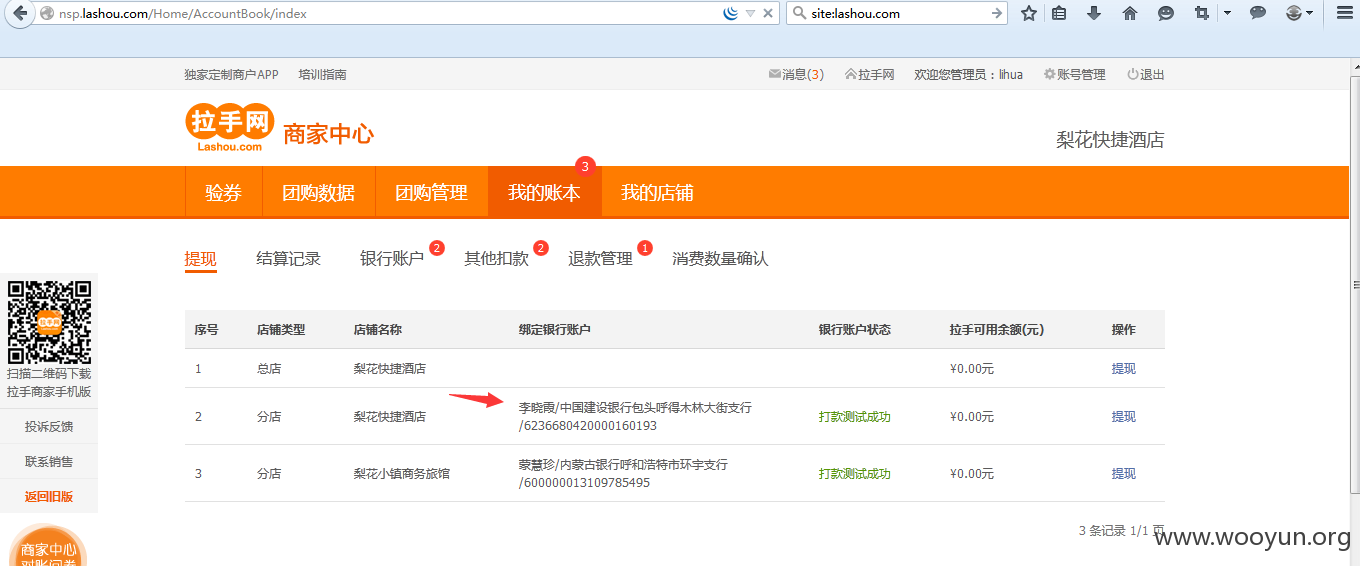Viewport: 1360px width, 566px height.
Task: Switch to the 退款管理 sub-tab
Action: coord(600,259)
